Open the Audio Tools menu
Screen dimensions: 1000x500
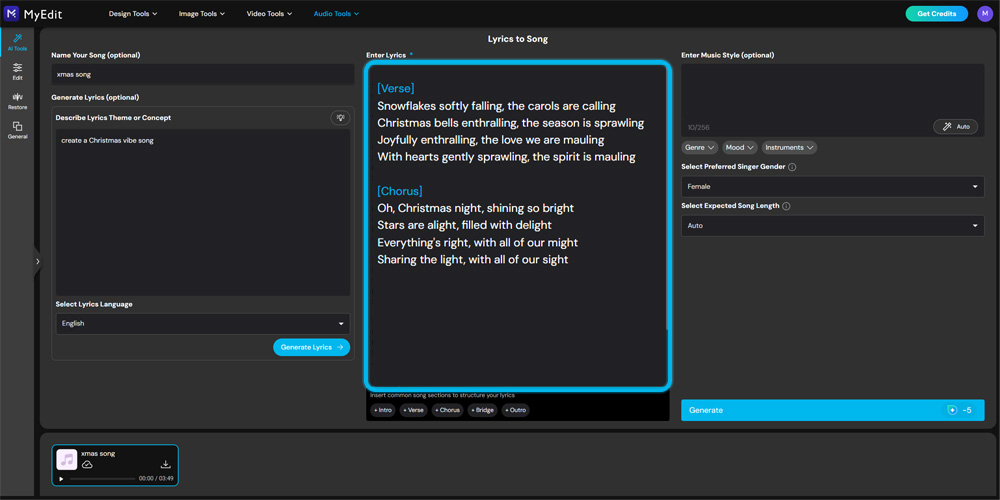pyautogui.click(x=336, y=13)
